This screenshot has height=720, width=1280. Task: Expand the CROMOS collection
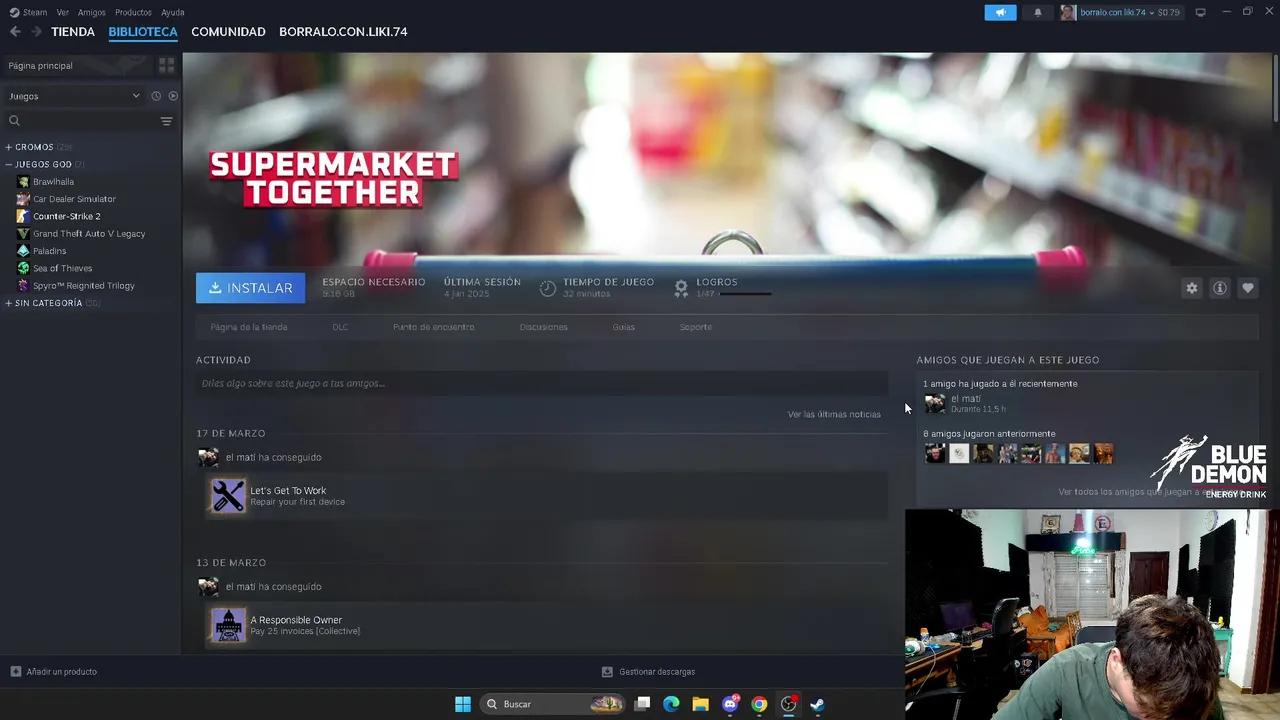click(x=9, y=147)
